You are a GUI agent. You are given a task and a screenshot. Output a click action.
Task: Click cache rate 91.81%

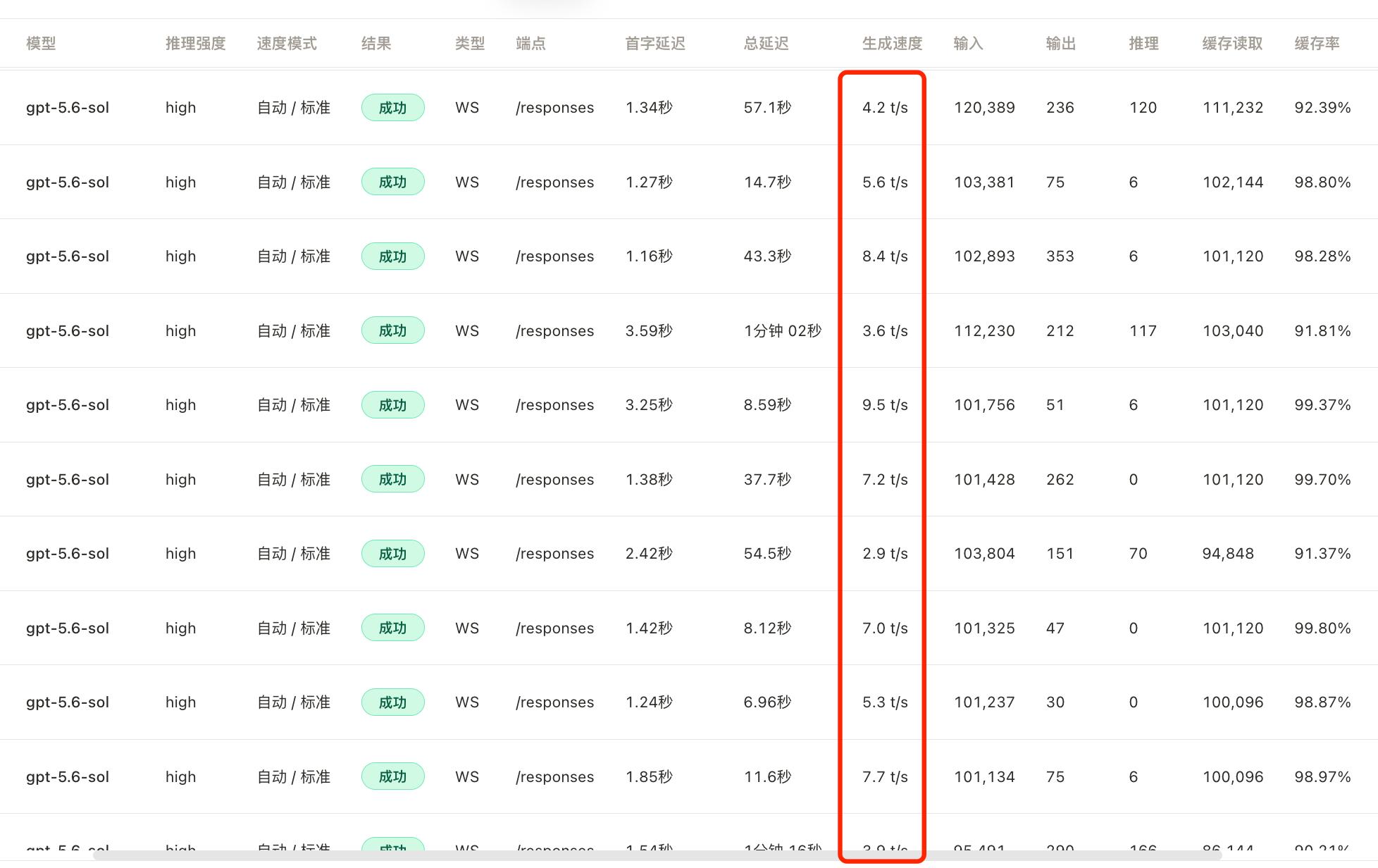pos(1323,331)
